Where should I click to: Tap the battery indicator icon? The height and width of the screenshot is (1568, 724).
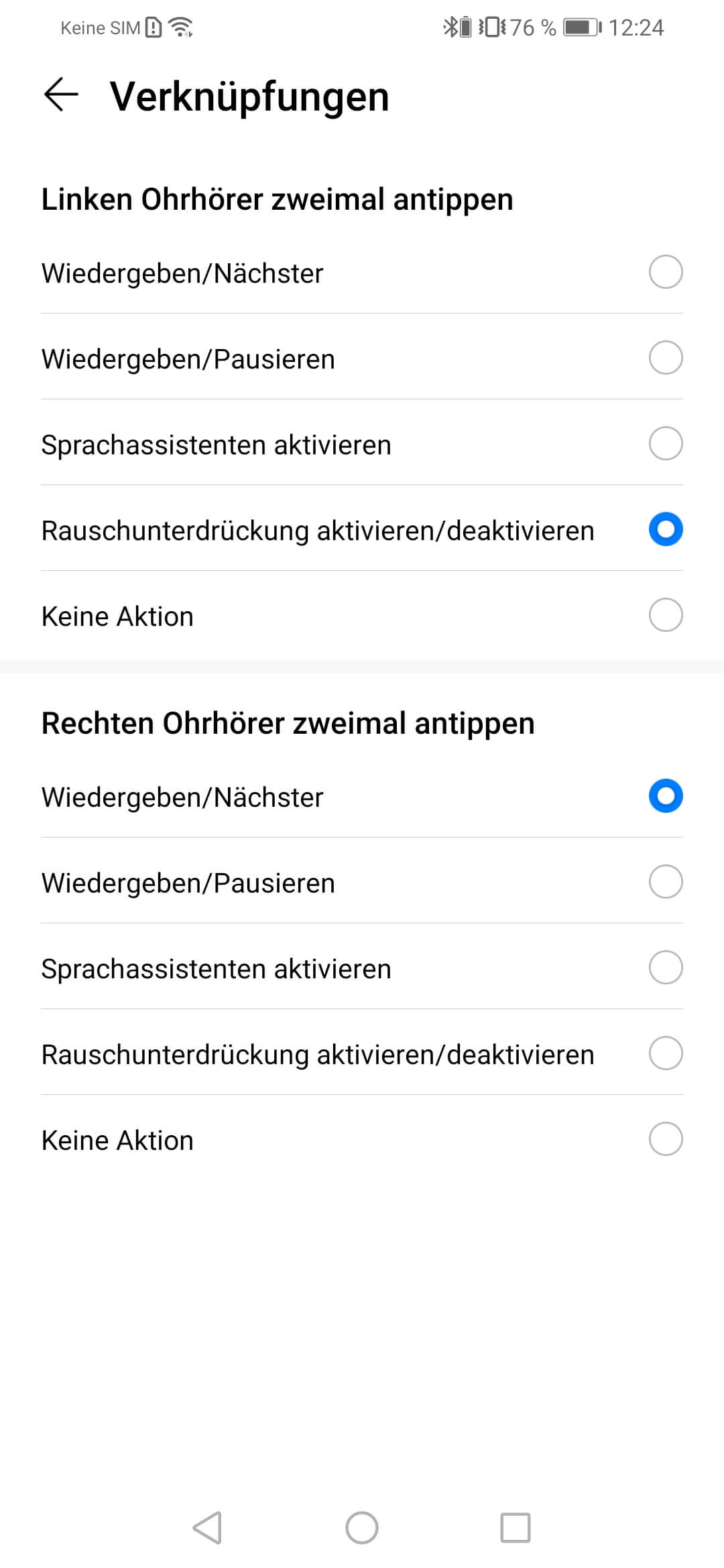[x=582, y=27]
